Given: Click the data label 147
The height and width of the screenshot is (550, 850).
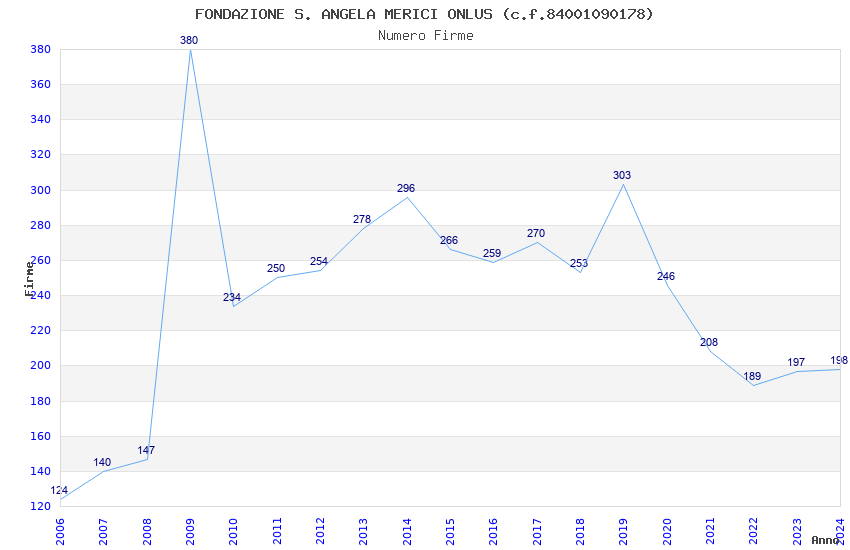Looking at the screenshot, I should tap(146, 450).
